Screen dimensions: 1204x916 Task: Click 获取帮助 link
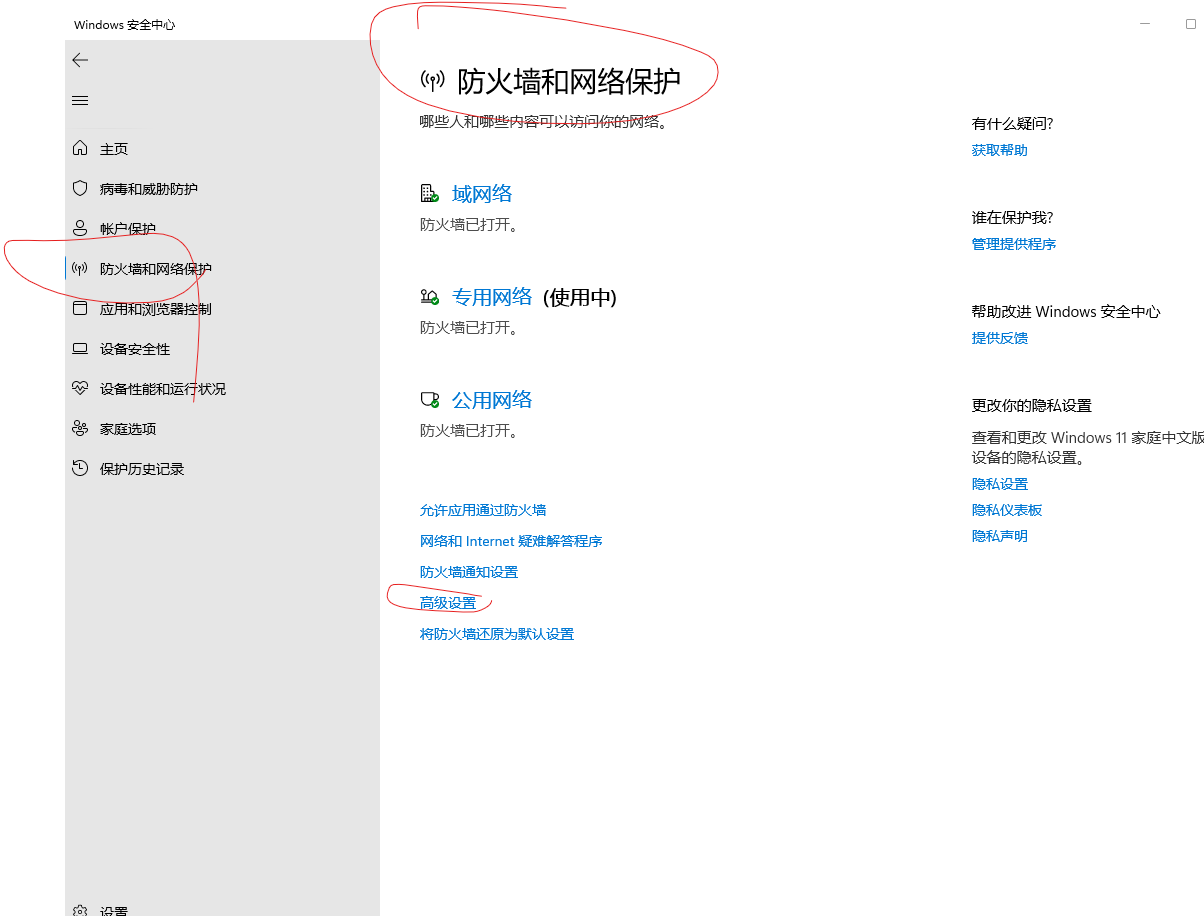click(x=1000, y=150)
